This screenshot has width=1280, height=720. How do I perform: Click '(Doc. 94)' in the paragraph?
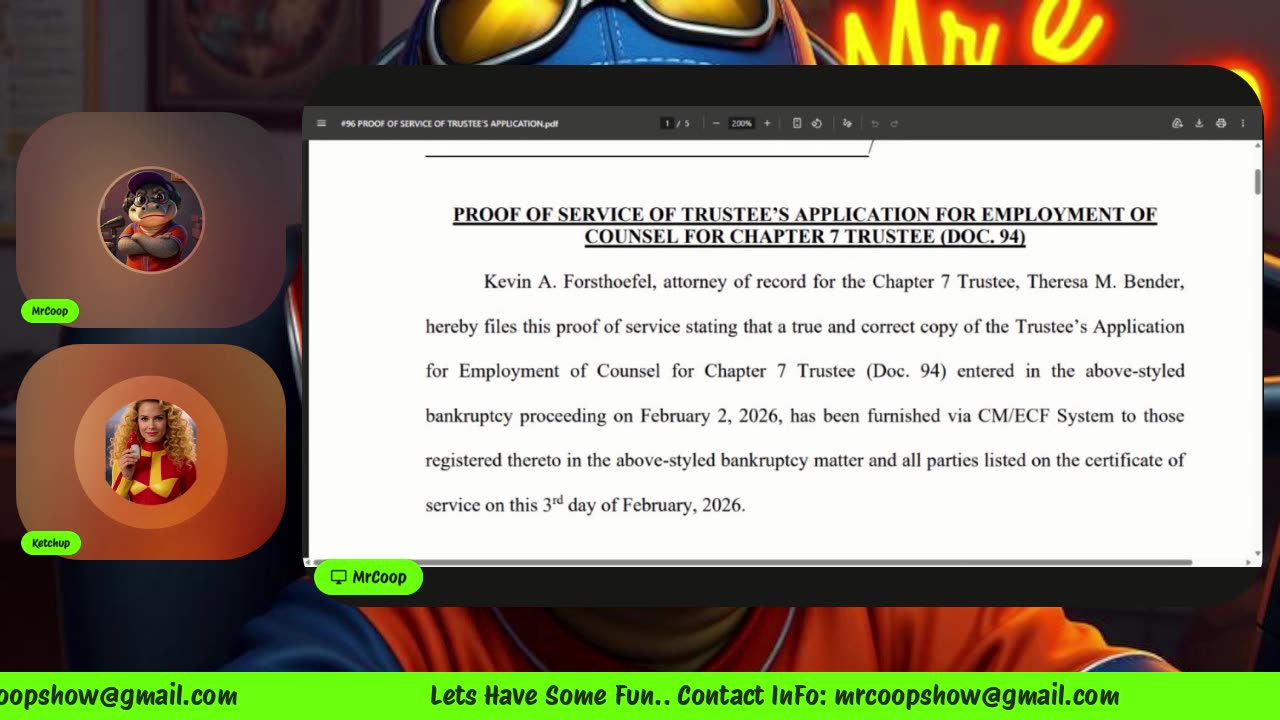pyautogui.click(x=906, y=371)
